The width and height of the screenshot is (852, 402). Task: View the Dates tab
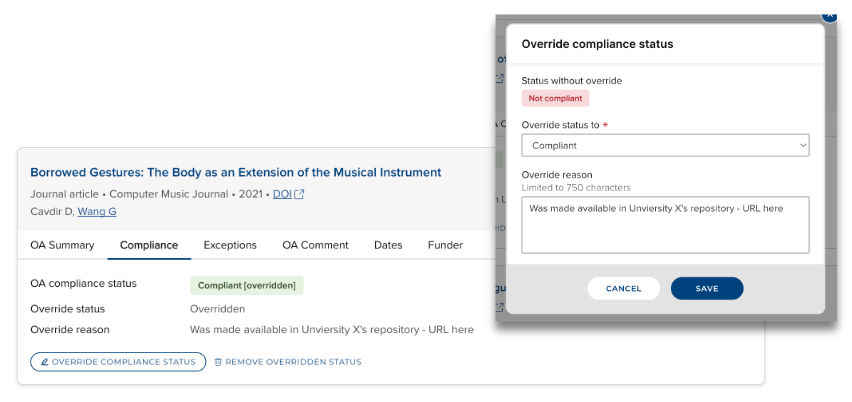click(388, 245)
